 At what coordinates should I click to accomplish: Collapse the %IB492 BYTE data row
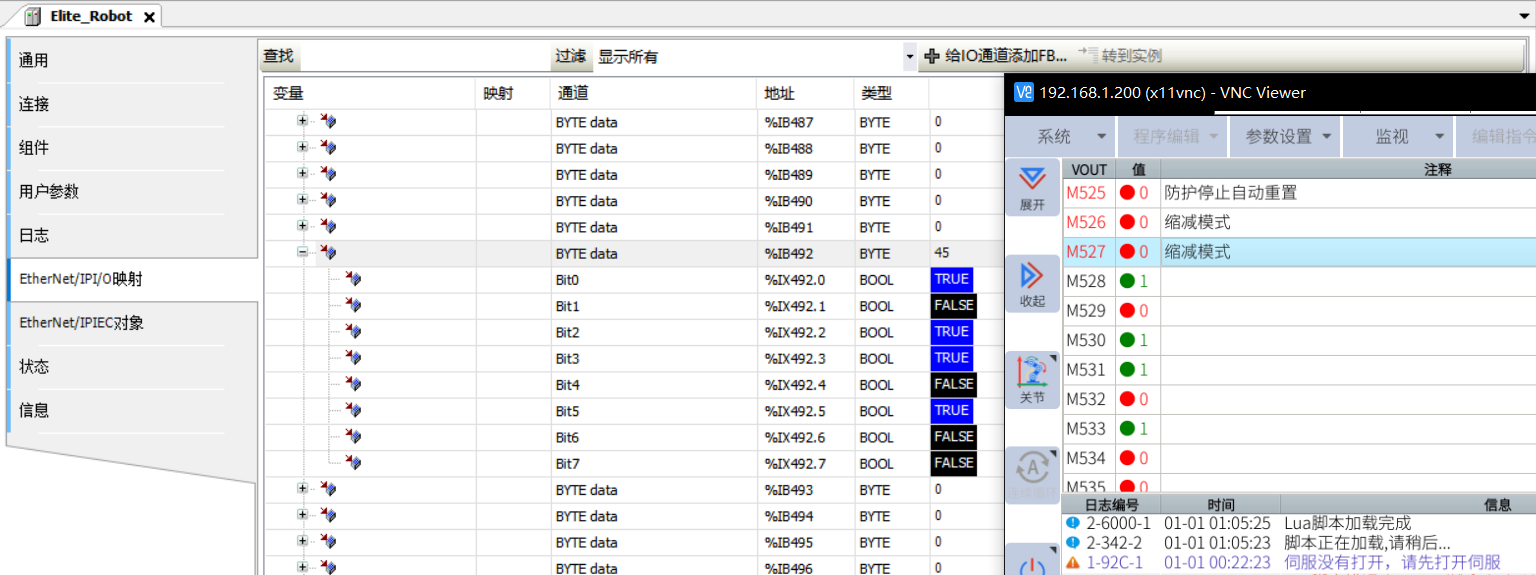[302, 253]
